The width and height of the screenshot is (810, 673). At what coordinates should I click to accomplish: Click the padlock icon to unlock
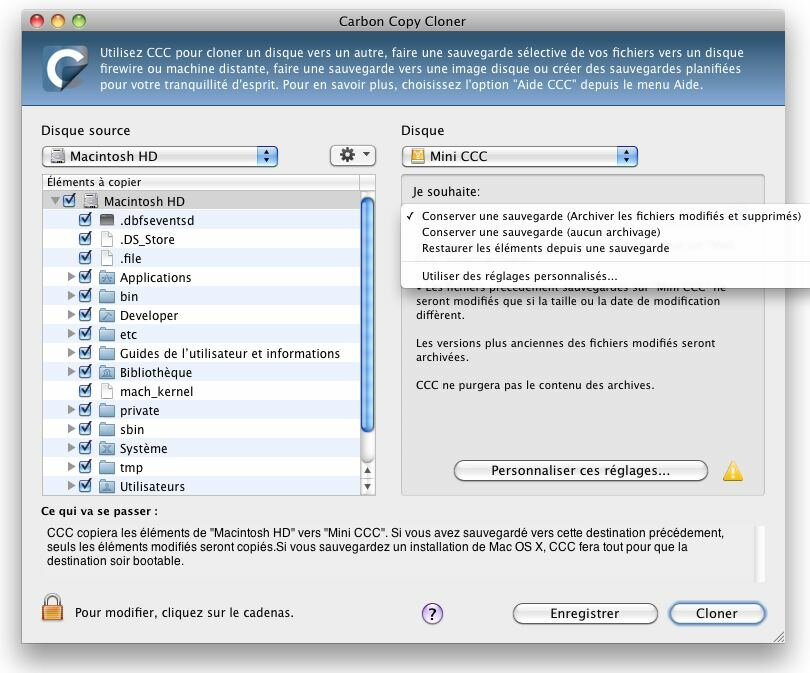pyautogui.click(x=52, y=607)
